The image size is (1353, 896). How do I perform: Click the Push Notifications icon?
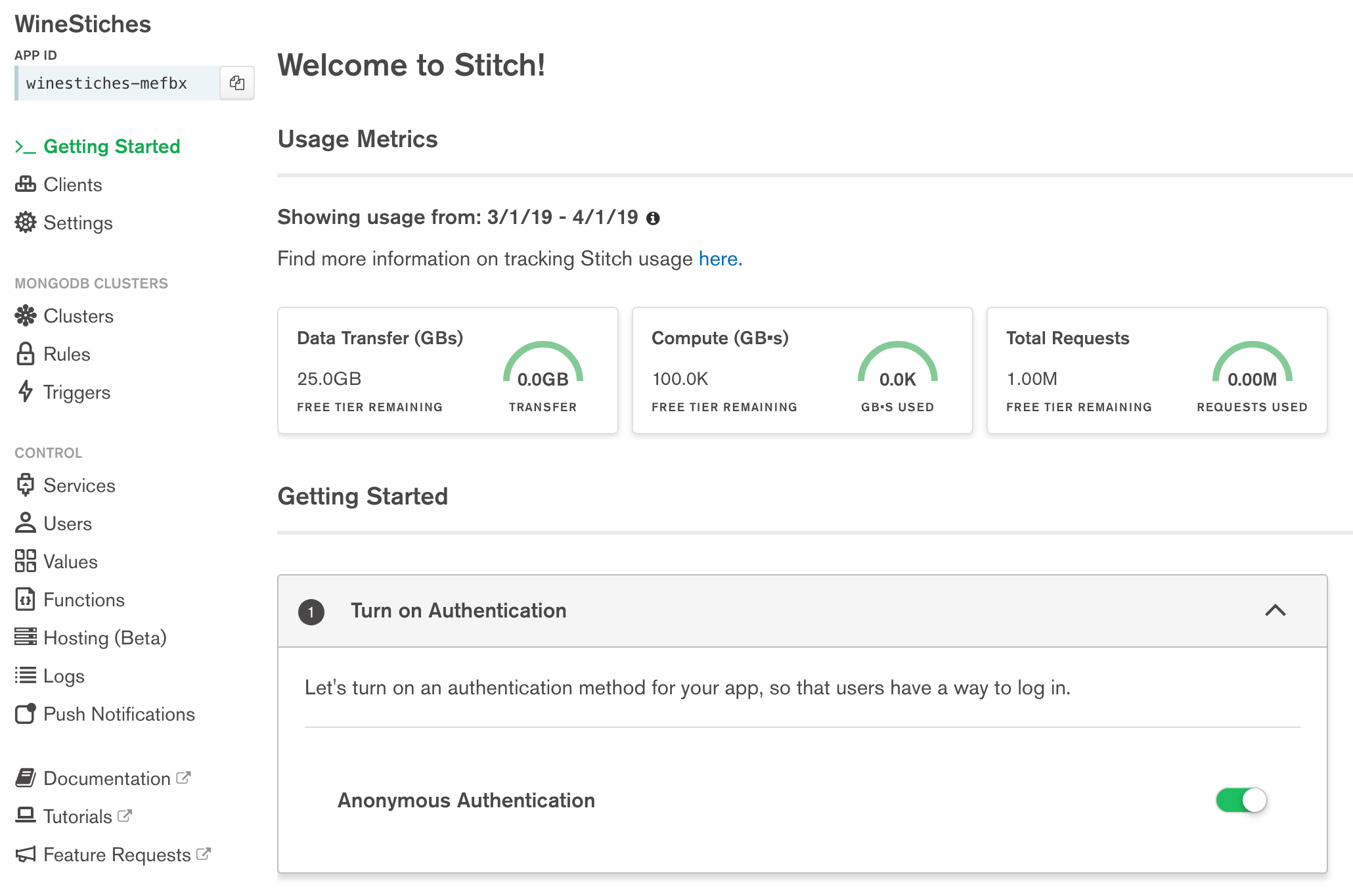click(26, 713)
